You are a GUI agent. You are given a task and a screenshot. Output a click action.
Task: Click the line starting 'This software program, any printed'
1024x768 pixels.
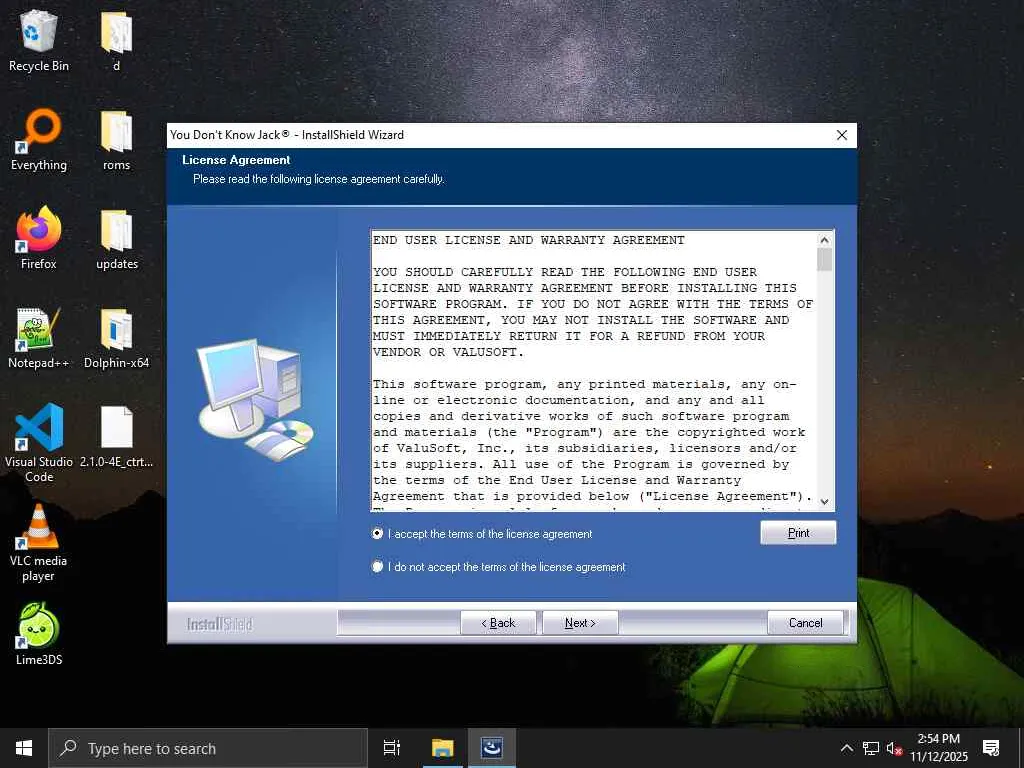point(584,384)
